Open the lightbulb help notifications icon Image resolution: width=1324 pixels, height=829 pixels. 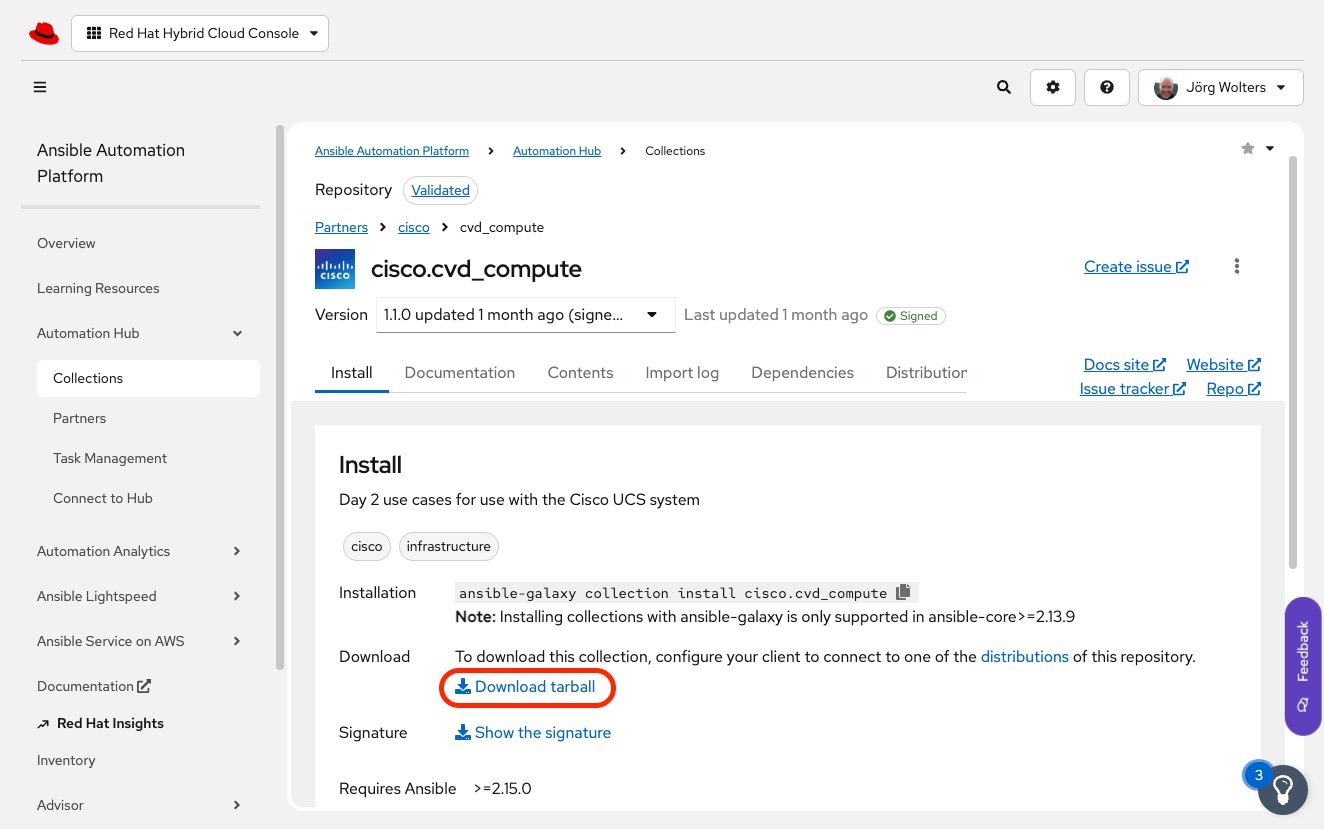pos(1283,790)
